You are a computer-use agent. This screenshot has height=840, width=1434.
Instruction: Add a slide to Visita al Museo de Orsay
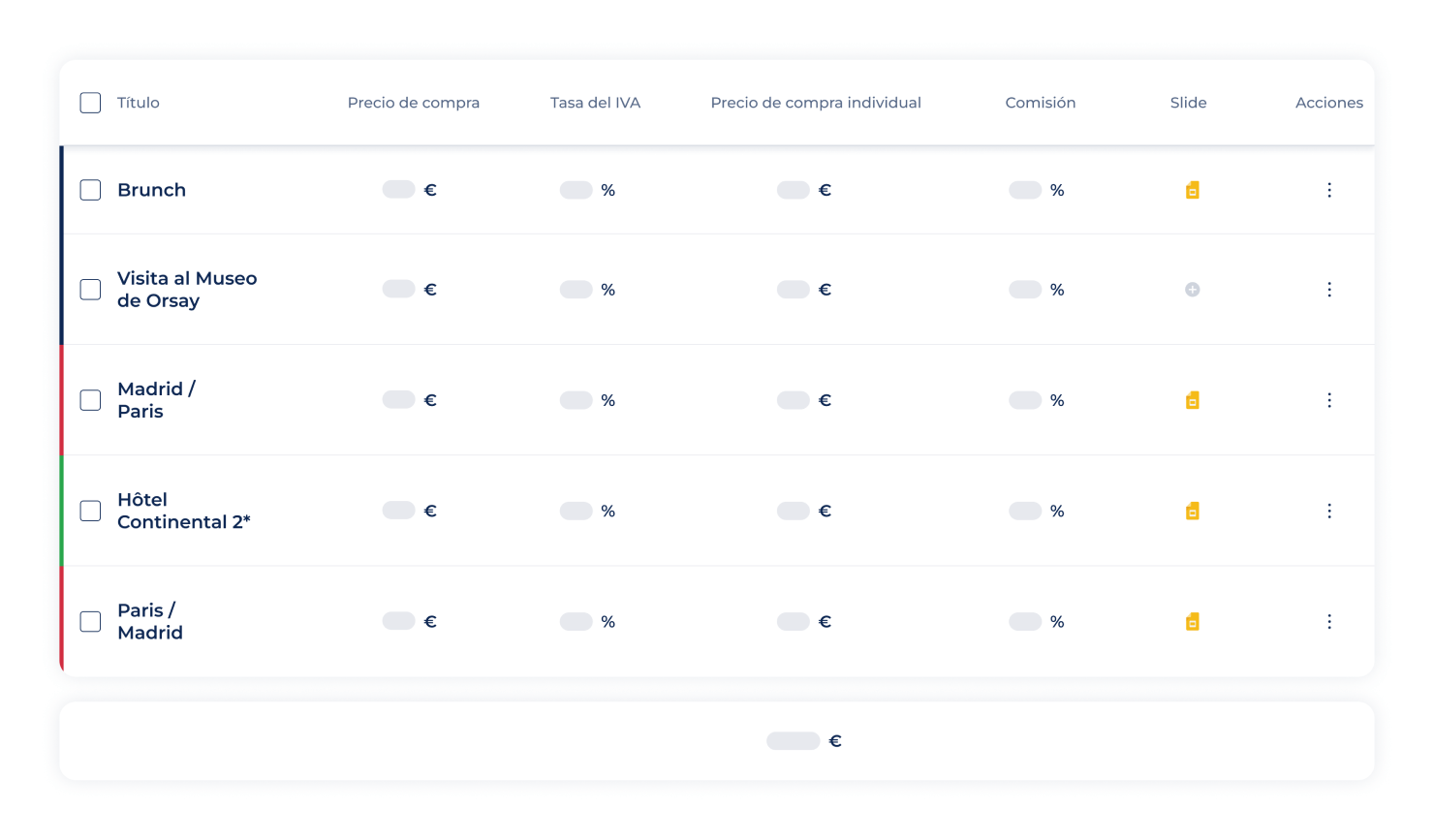pos(1192,290)
